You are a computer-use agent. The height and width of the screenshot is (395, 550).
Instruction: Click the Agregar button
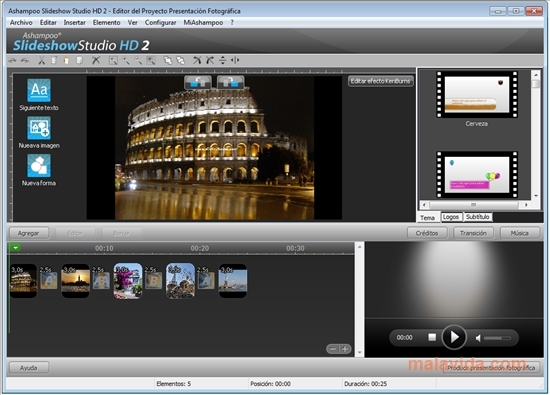pyautogui.click(x=28, y=233)
